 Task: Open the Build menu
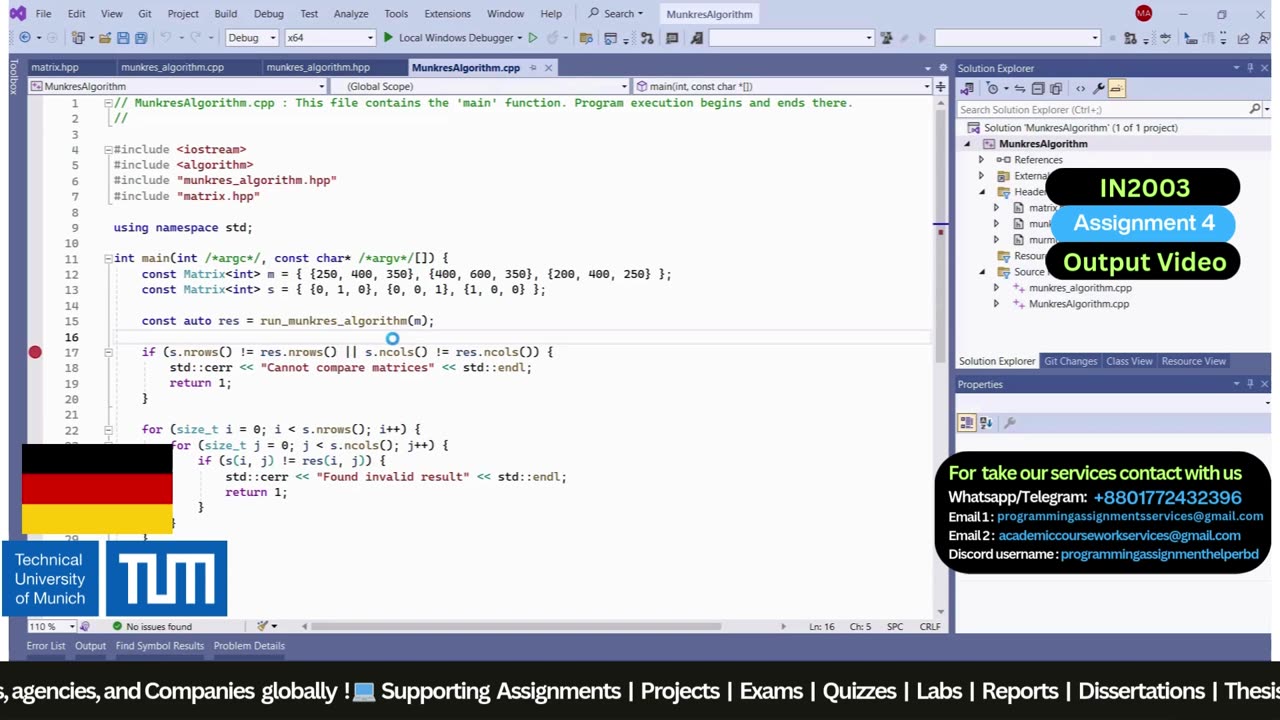(225, 14)
